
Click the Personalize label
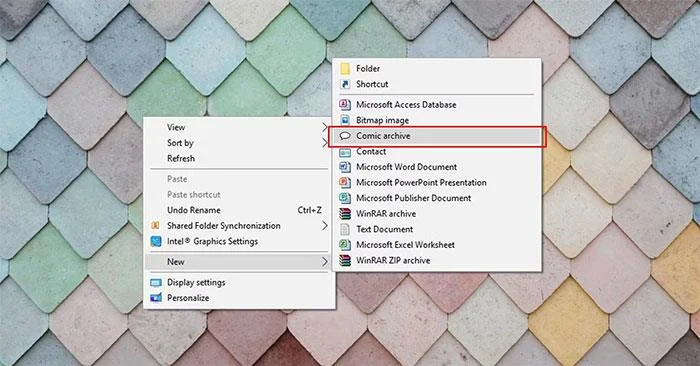coord(188,298)
